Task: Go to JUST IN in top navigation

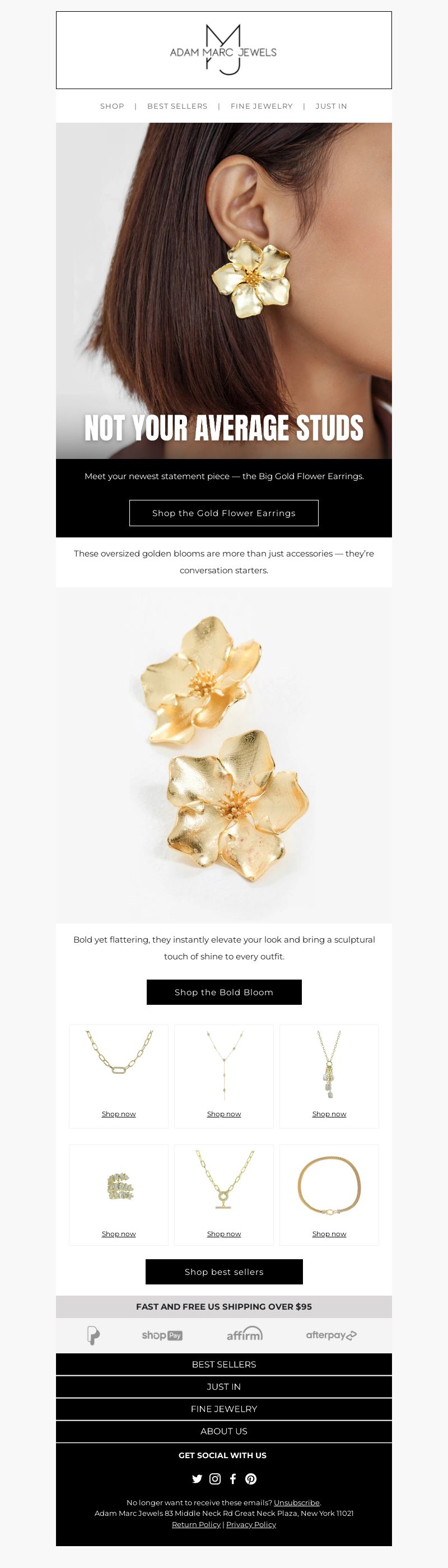Action: 332,106
